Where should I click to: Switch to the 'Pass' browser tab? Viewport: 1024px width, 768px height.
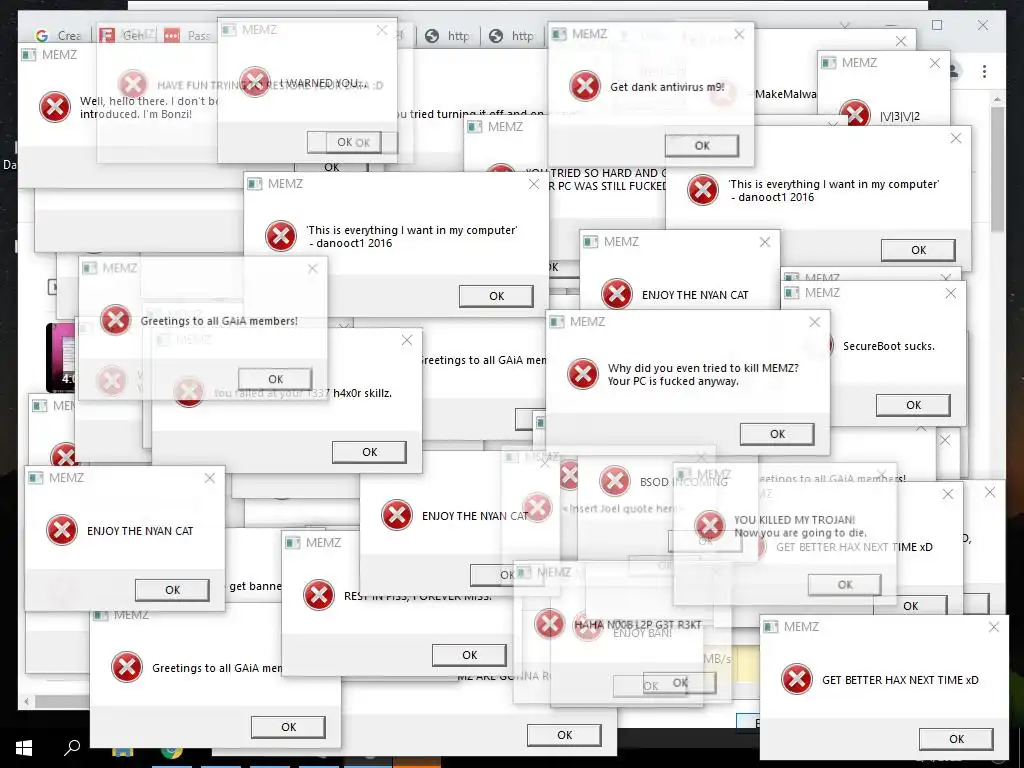pos(188,35)
